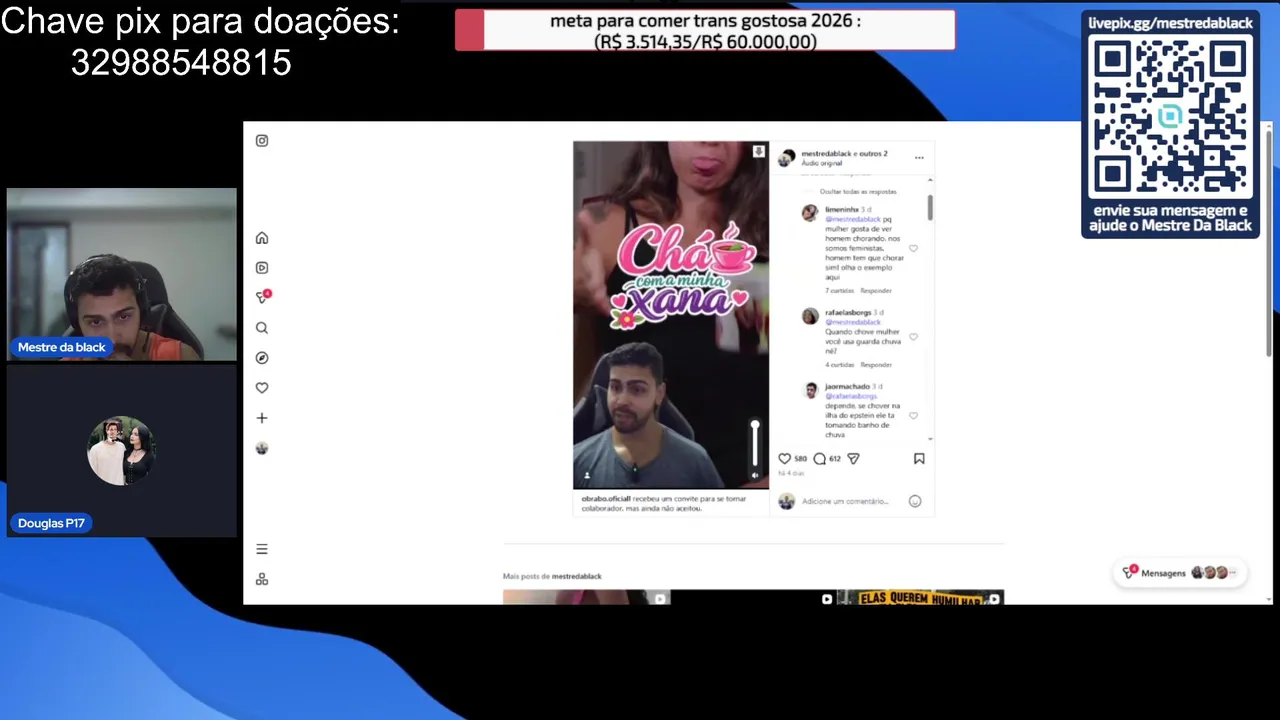
Task: Like jaormachado's comment heart
Action: (x=913, y=415)
